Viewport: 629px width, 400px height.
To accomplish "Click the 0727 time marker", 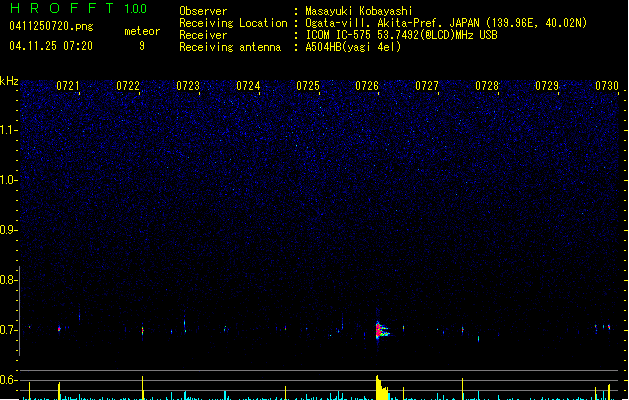I will (x=427, y=86).
